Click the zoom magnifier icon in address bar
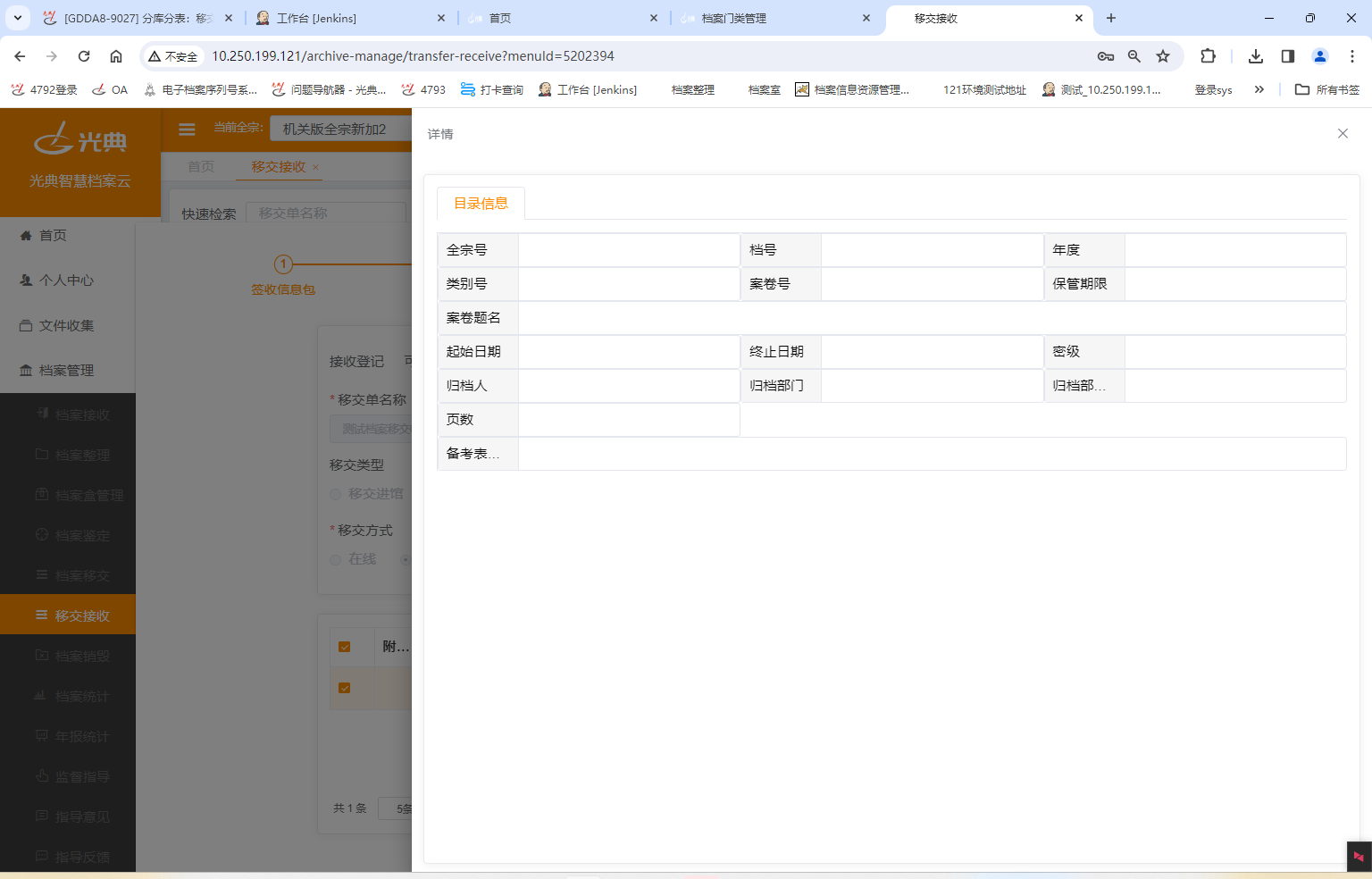Image resolution: width=1372 pixels, height=879 pixels. (1134, 56)
